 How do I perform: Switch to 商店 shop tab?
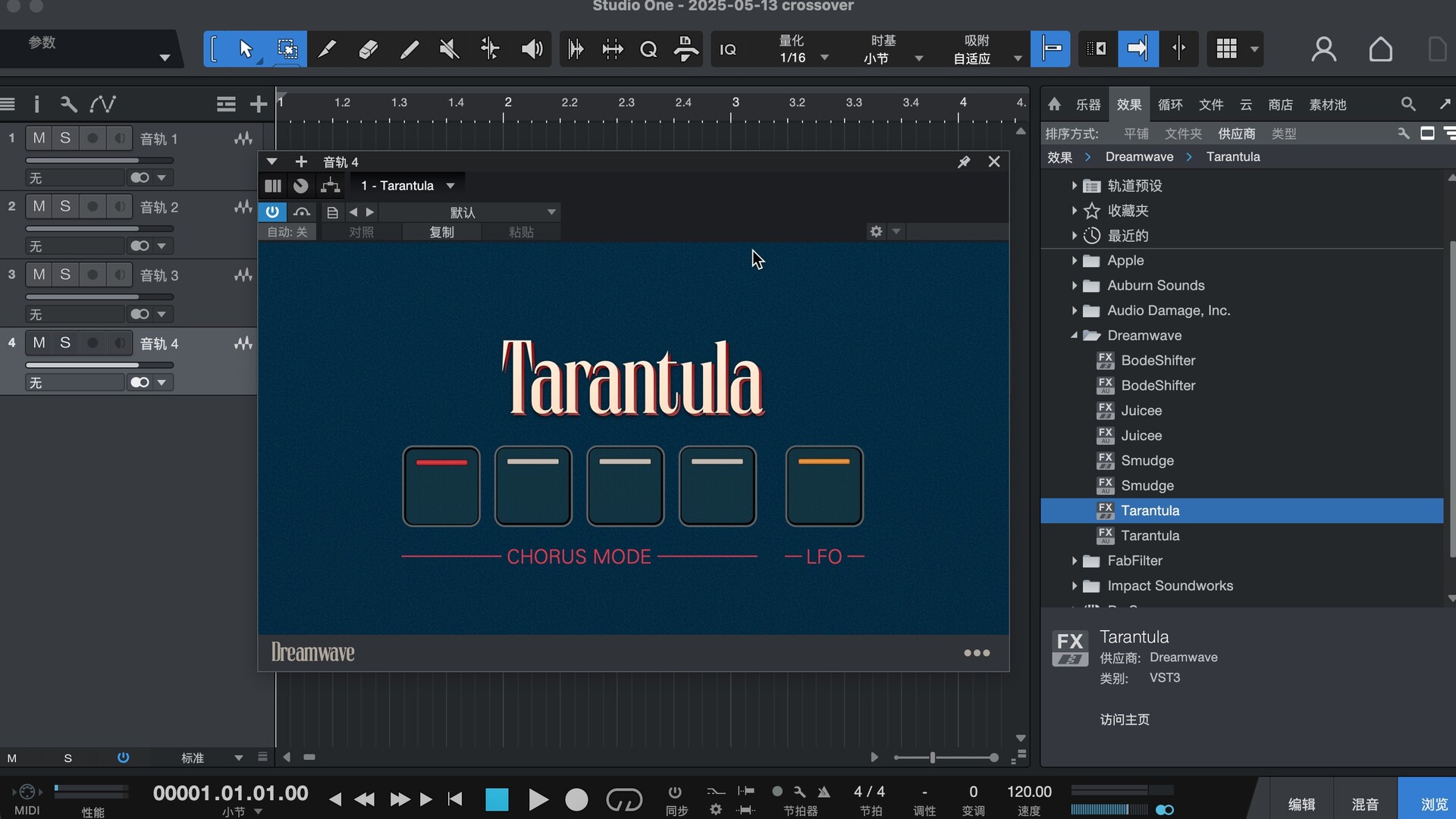pyautogui.click(x=1280, y=105)
